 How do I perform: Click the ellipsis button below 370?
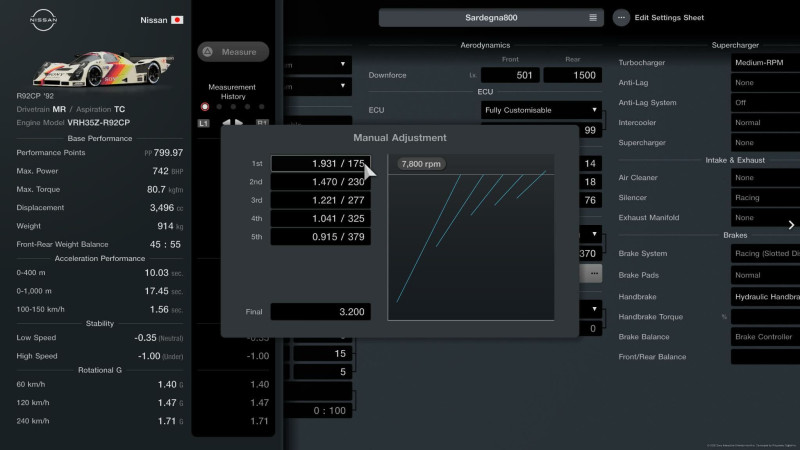[x=591, y=273]
